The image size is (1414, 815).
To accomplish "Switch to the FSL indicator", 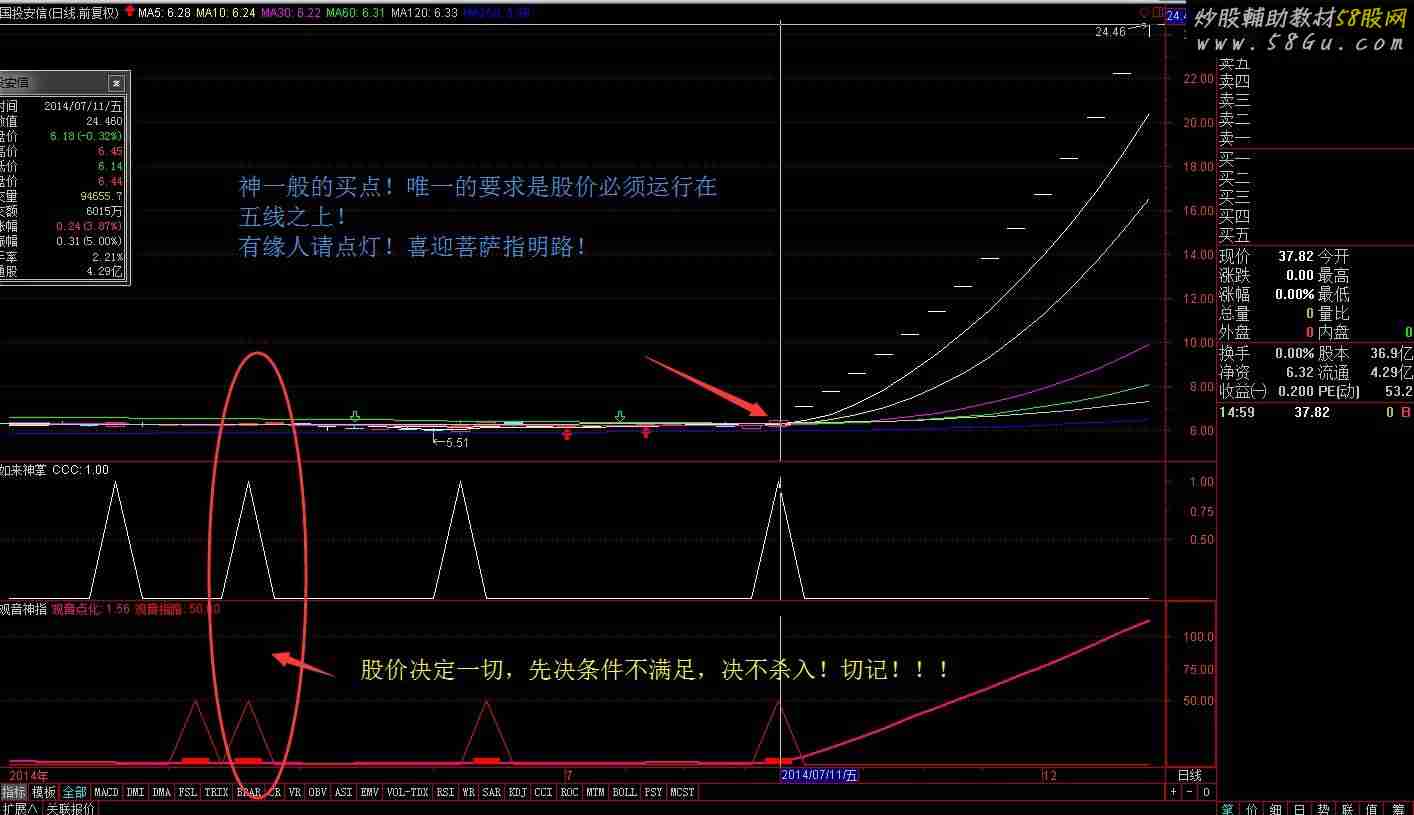I will tap(187, 792).
